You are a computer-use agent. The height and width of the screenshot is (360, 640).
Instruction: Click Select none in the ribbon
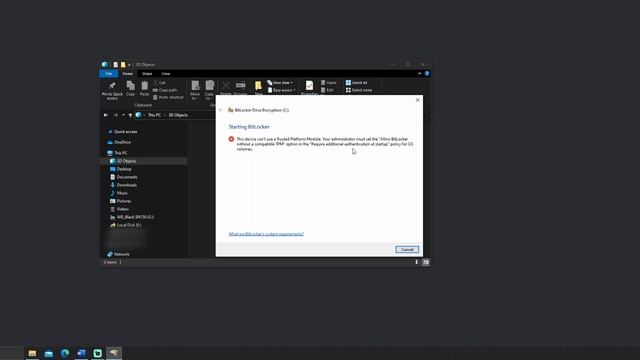click(359, 90)
